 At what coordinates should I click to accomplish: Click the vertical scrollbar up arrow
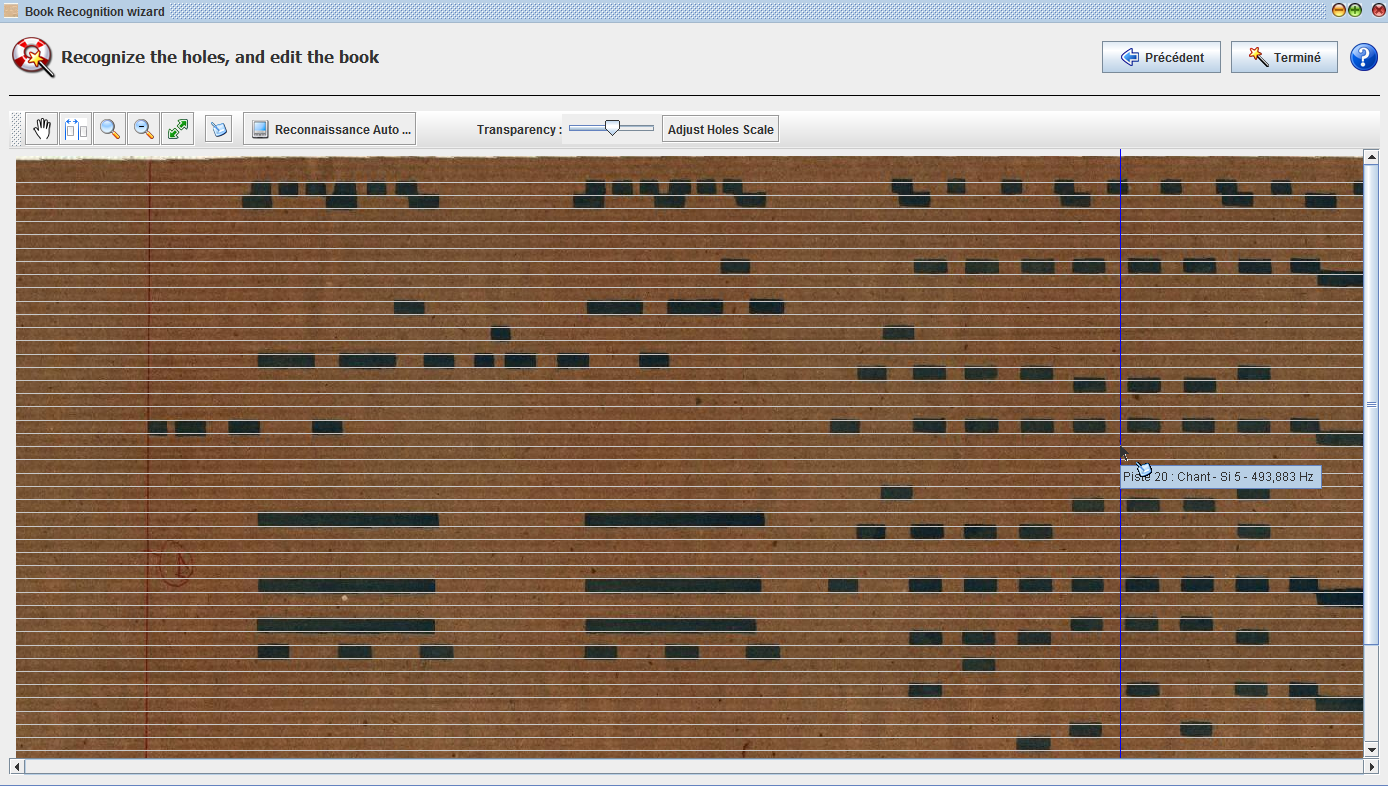coord(1371,157)
